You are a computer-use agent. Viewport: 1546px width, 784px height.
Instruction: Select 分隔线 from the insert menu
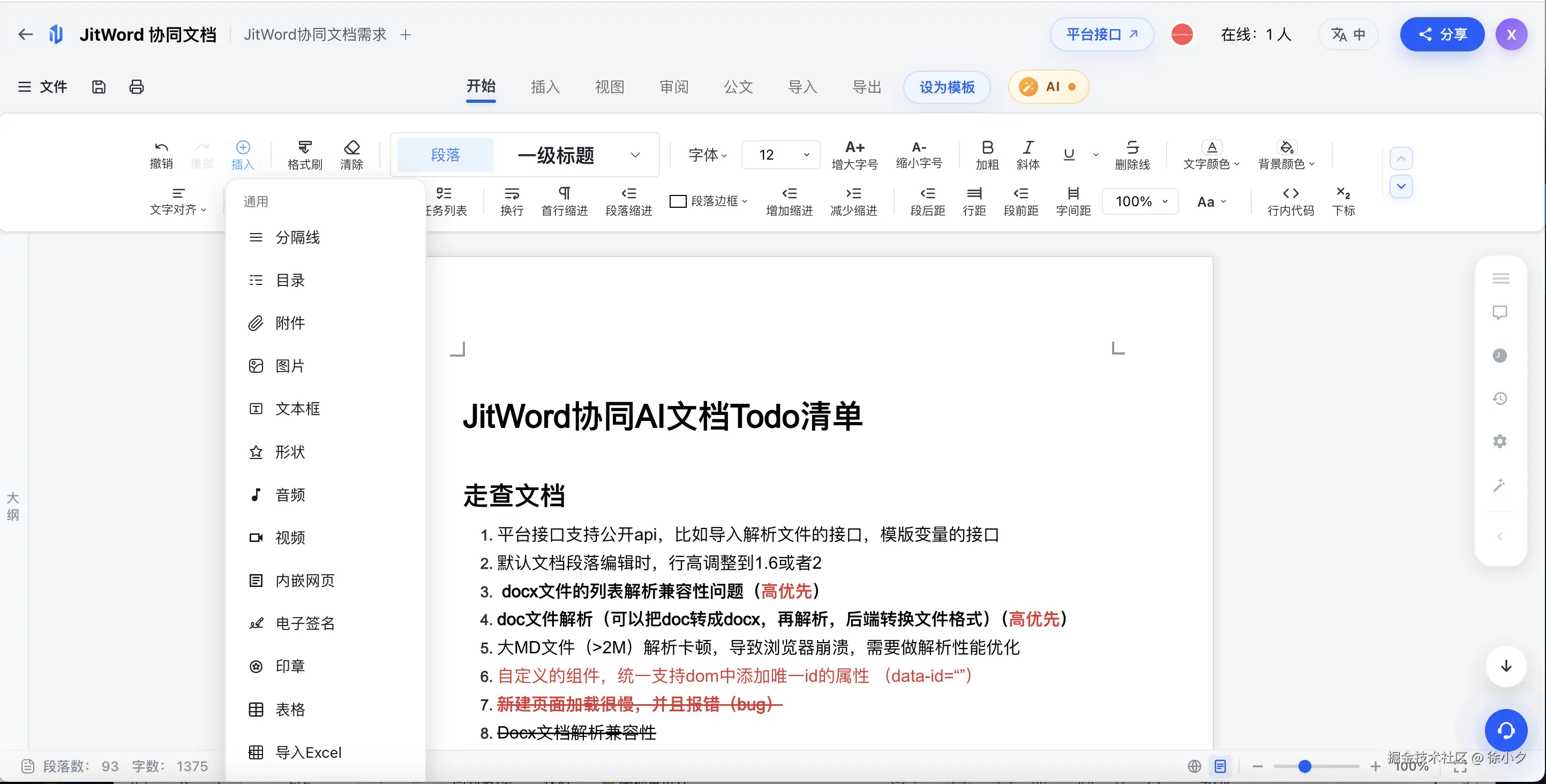[x=325, y=238]
